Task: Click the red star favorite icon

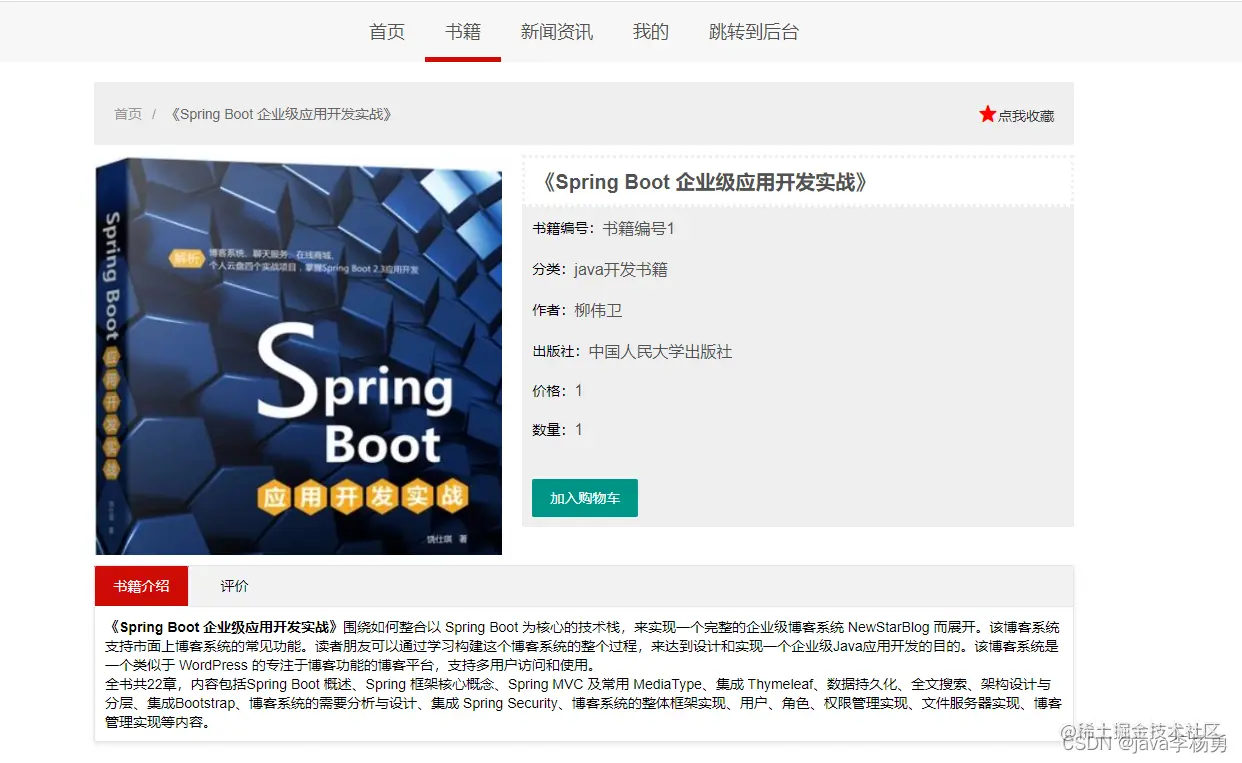Action: coord(987,114)
